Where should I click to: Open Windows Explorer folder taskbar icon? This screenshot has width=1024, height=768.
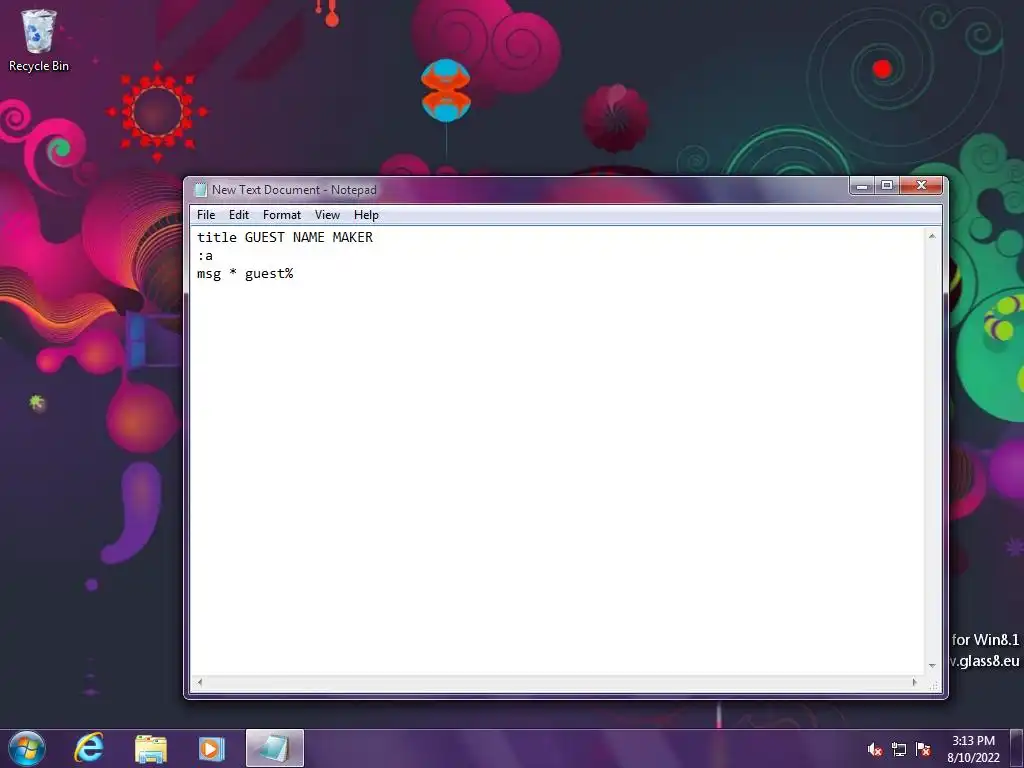point(151,748)
